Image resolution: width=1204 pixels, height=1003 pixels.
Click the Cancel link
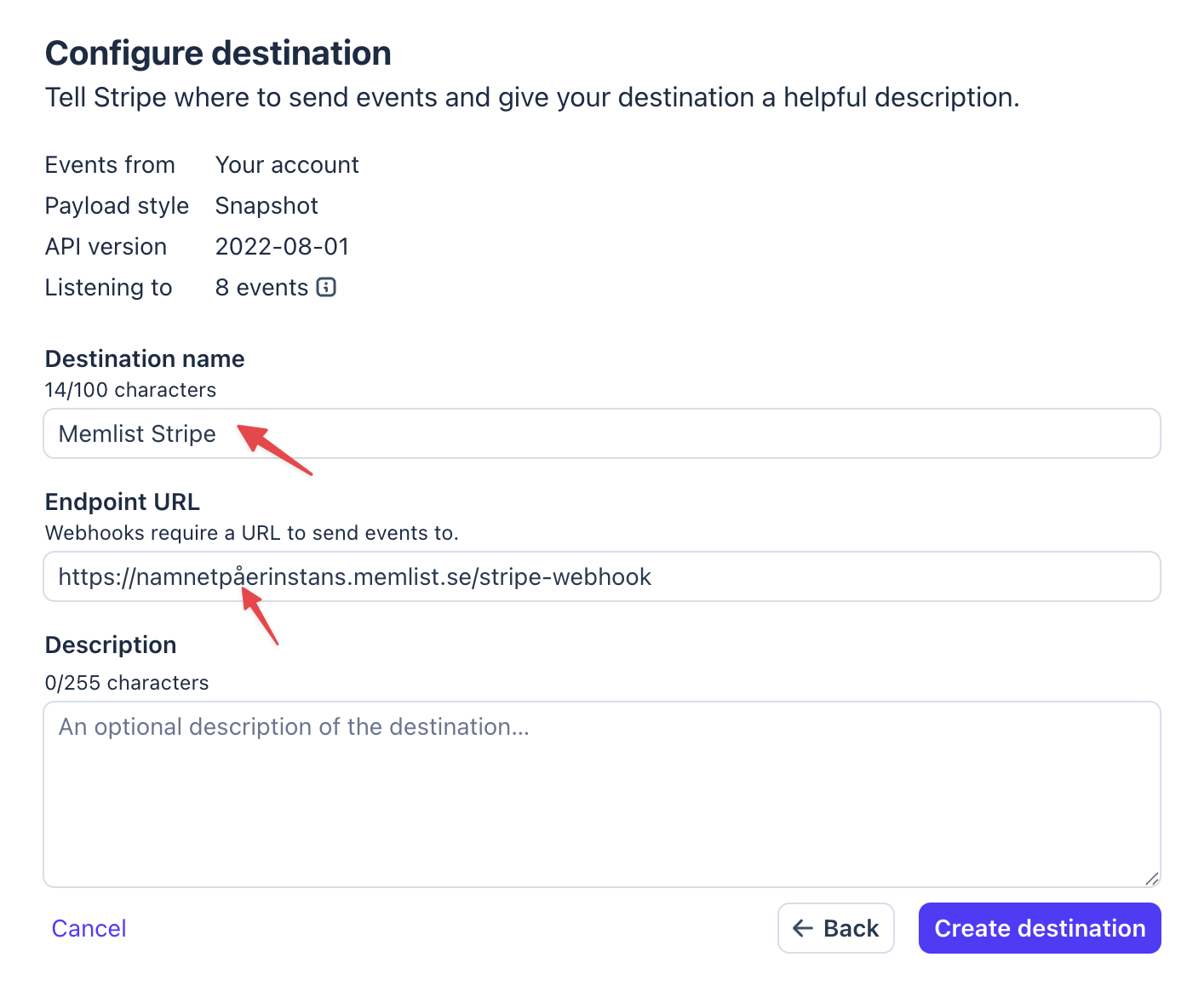(x=89, y=928)
